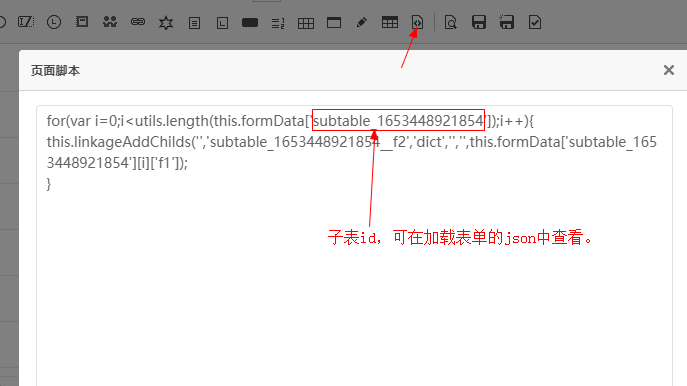Click the notebook frame icon beside the clock

tap(82, 21)
